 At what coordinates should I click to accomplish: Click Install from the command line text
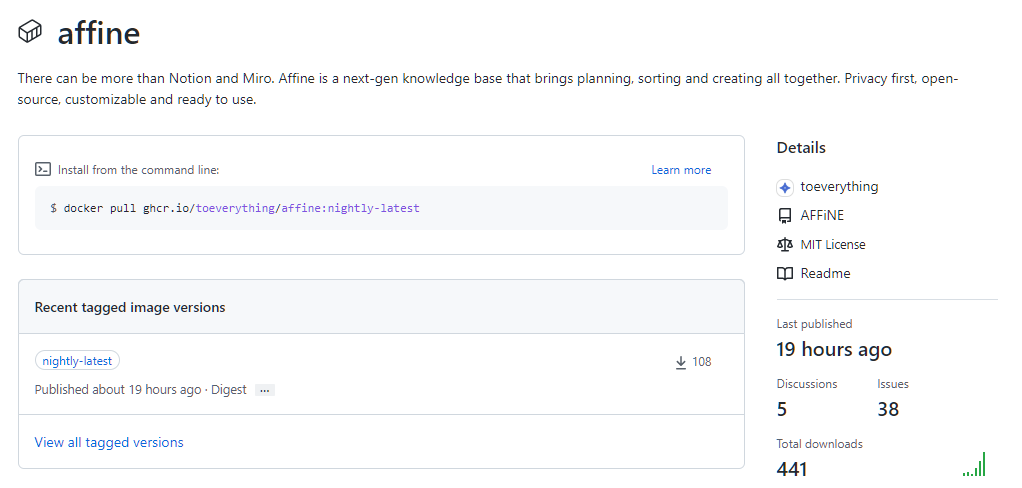(138, 170)
